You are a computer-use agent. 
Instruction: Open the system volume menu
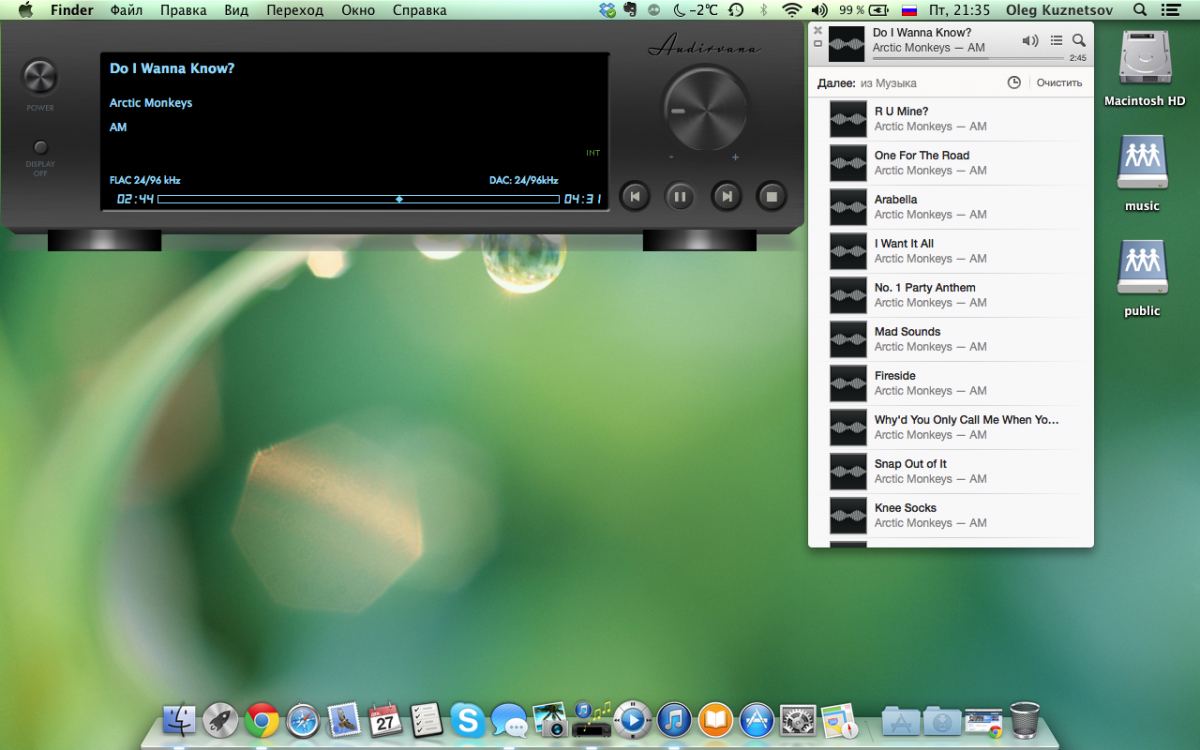819,10
